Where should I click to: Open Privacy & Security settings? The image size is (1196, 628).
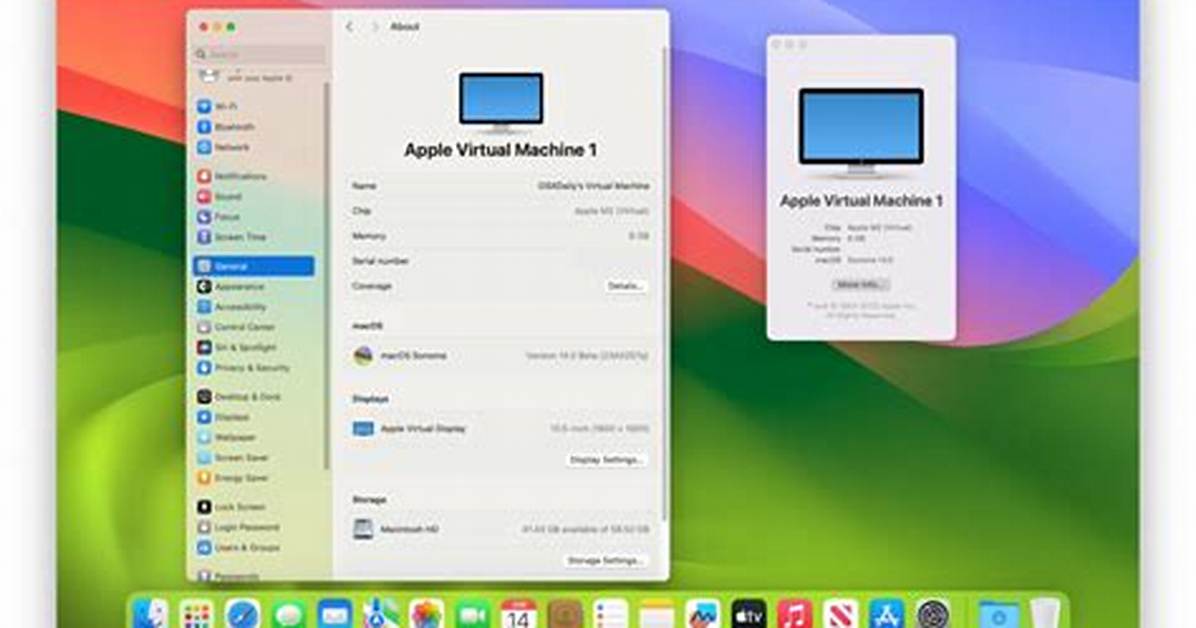(x=243, y=368)
